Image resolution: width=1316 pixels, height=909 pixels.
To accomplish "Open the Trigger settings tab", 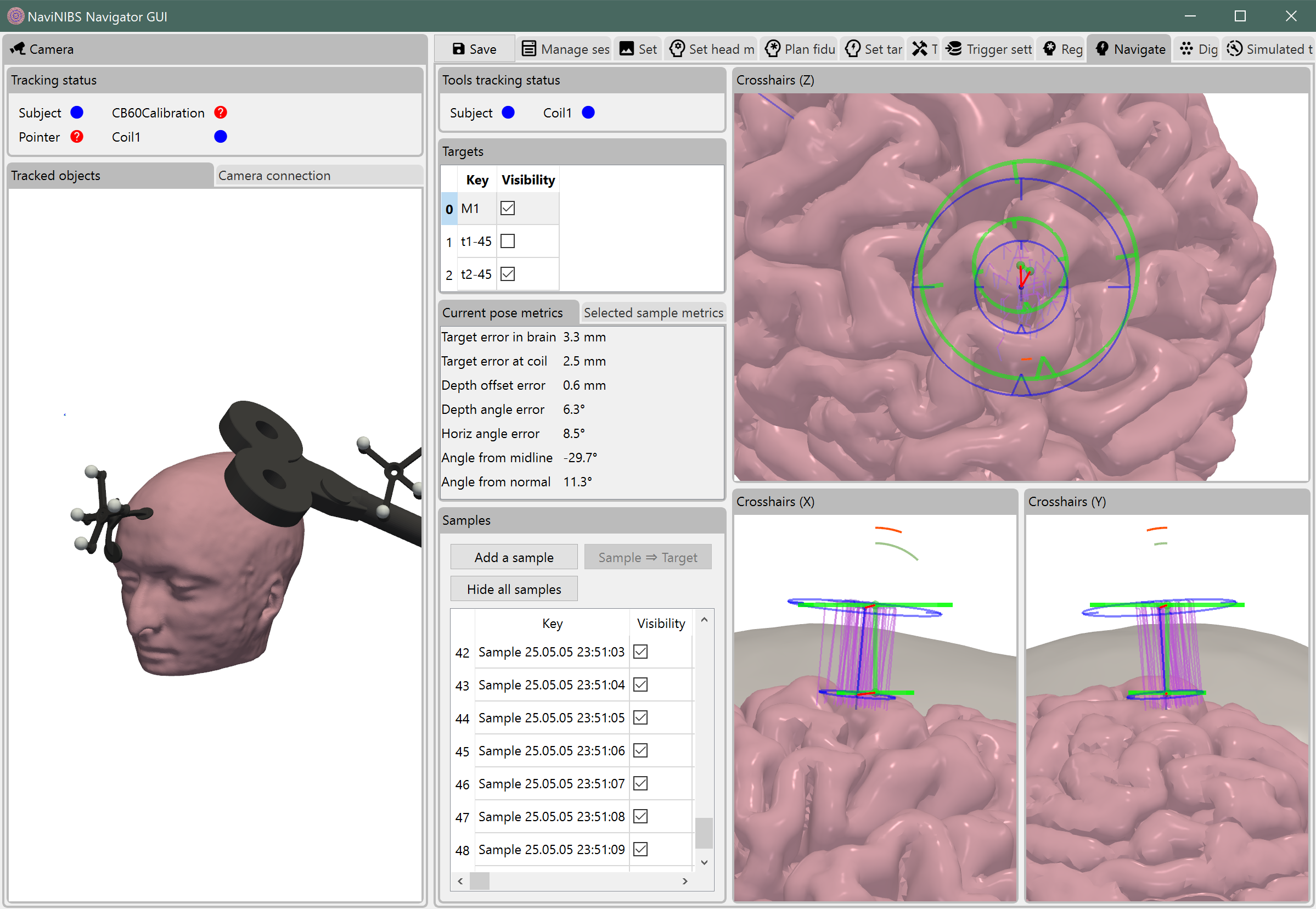I will point(988,49).
